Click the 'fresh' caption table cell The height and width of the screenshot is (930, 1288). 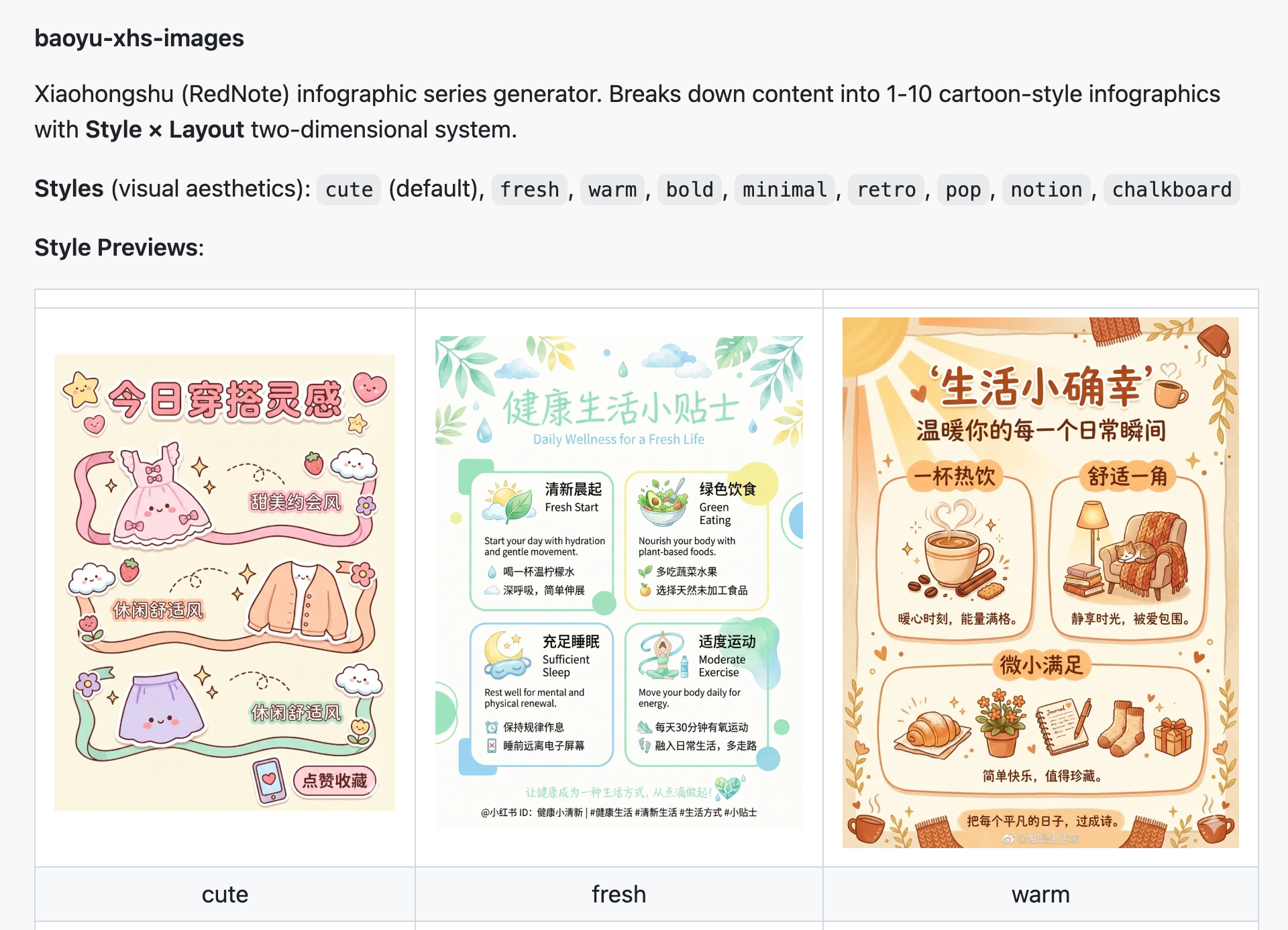(x=619, y=894)
